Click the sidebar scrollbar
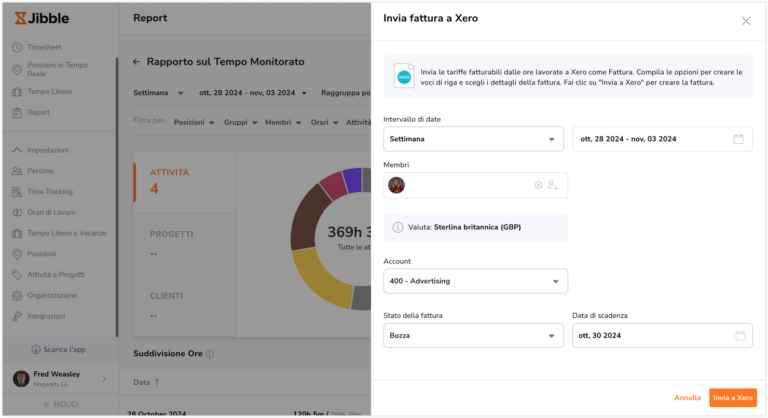The height and width of the screenshot is (418, 768). tap(117, 197)
